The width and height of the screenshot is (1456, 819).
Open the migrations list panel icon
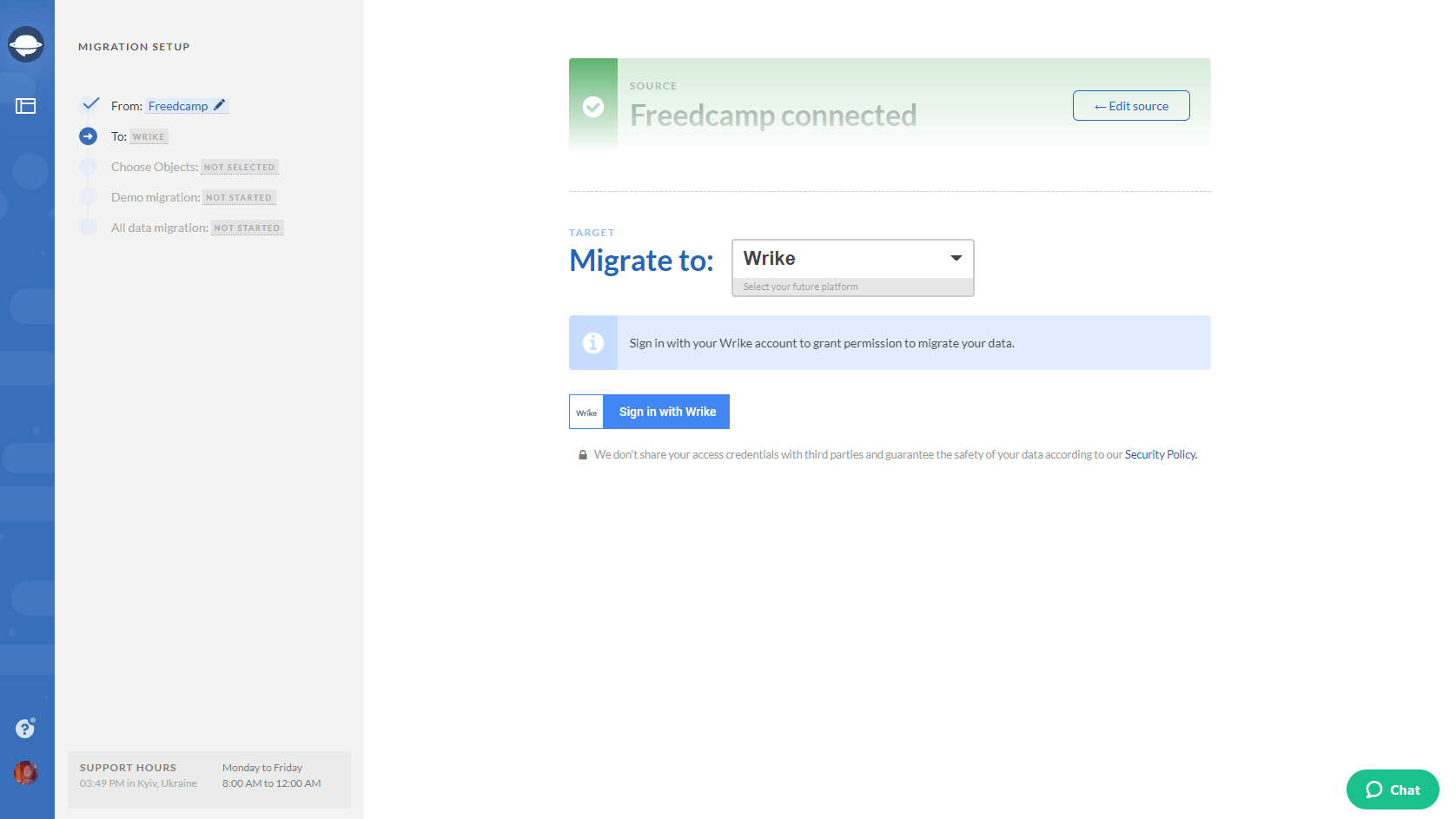tap(26, 106)
